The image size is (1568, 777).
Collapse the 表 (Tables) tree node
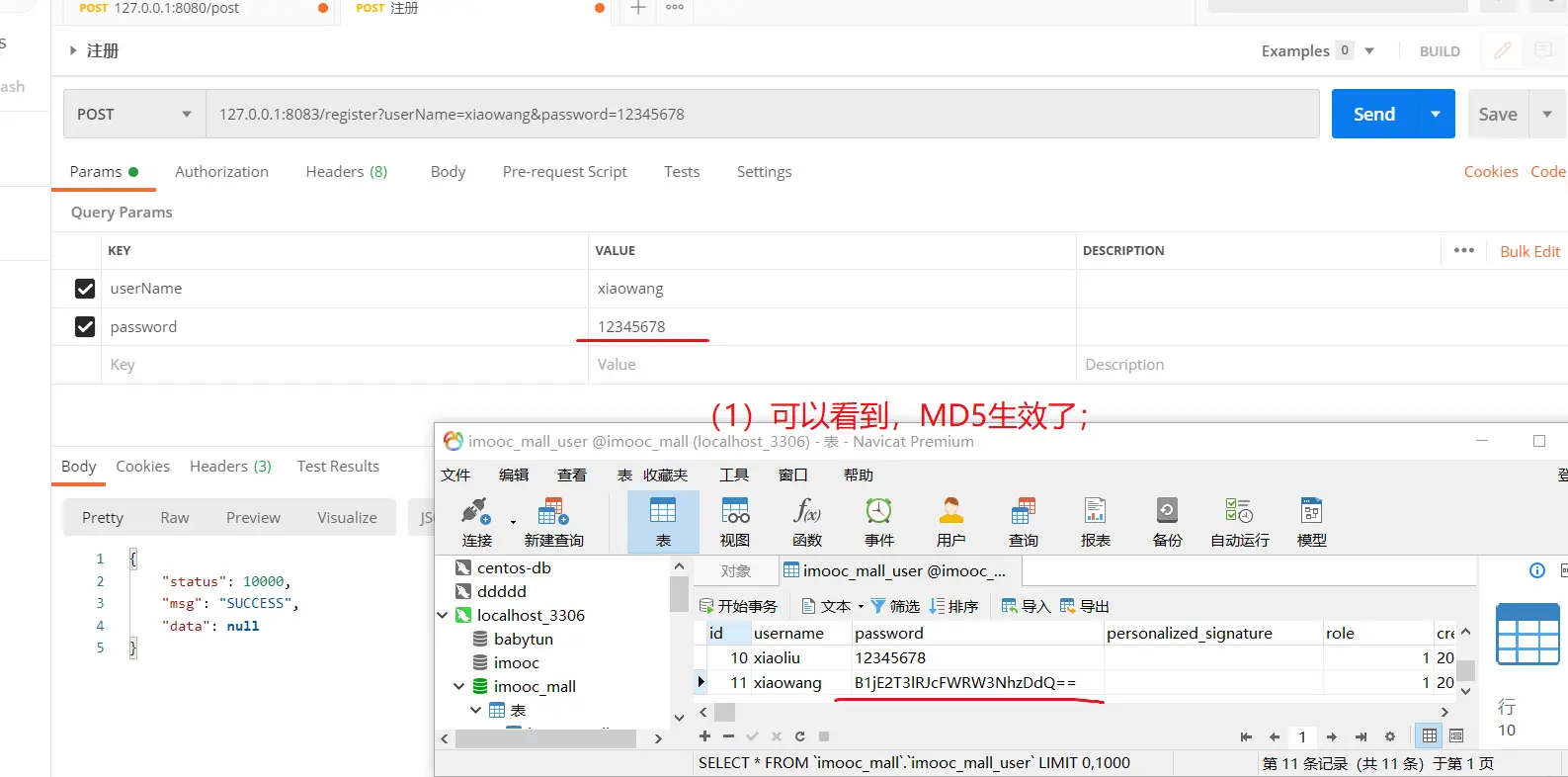476,710
